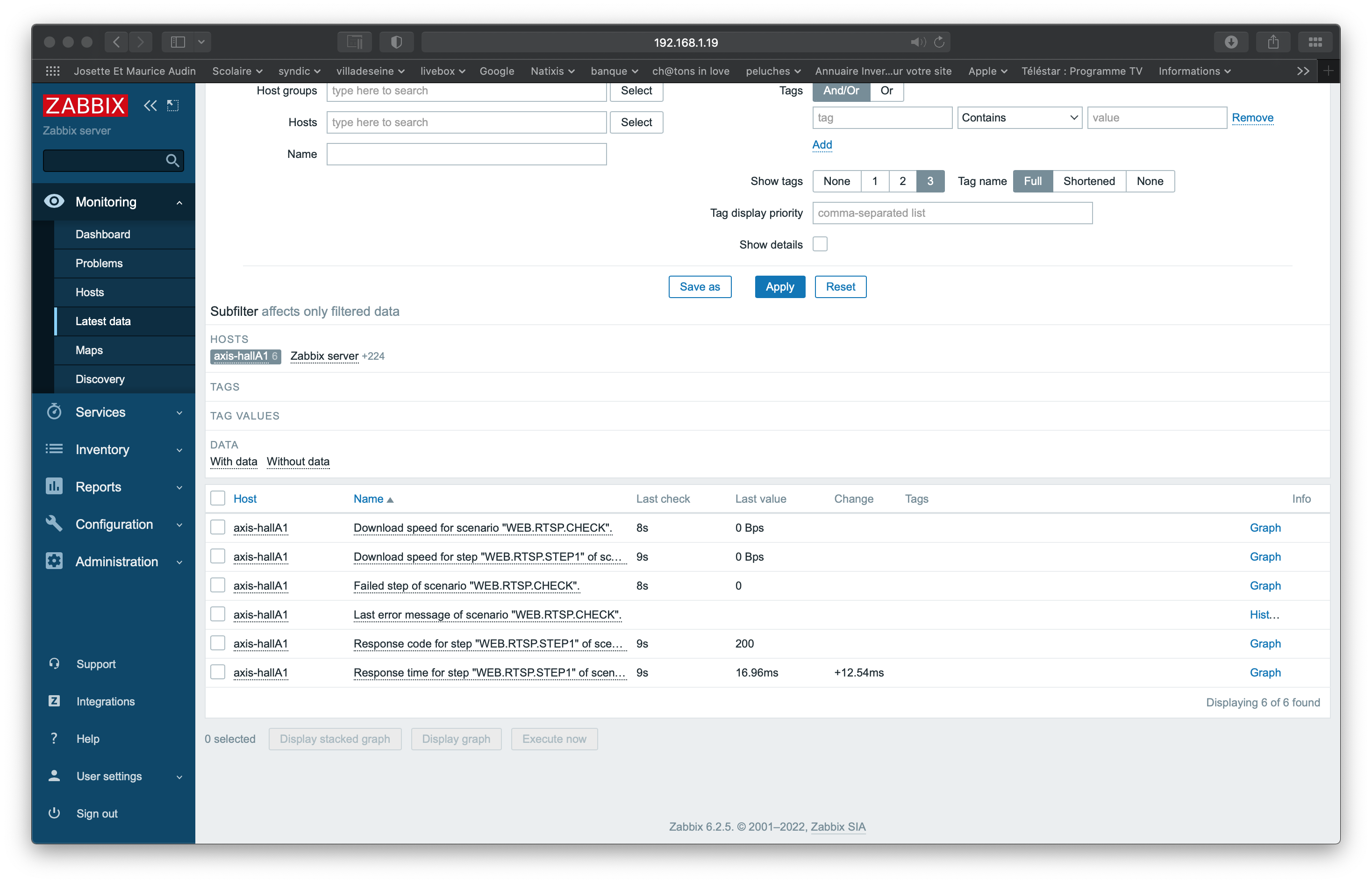Screen dimensions: 1372x883
Task: Expand the Administration menu section
Action: 179,562
